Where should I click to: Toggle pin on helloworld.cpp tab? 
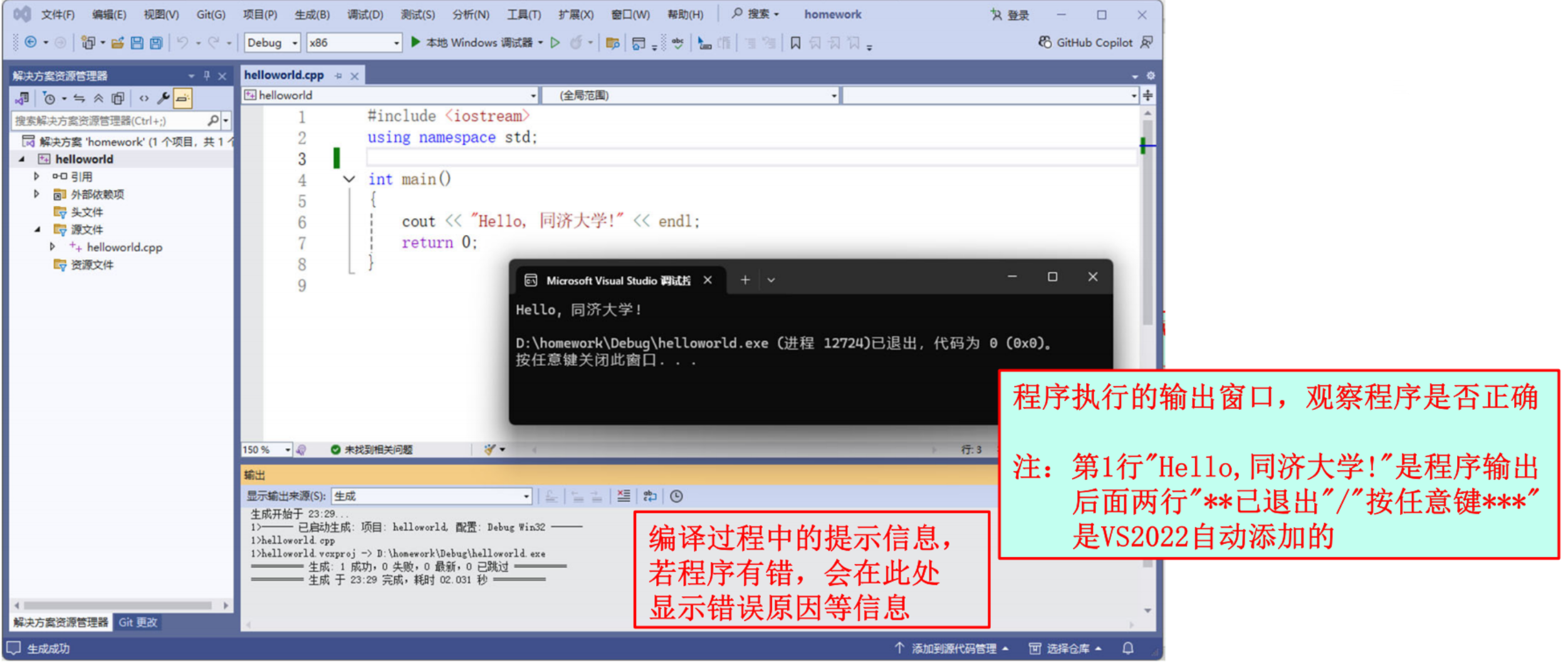[338, 76]
